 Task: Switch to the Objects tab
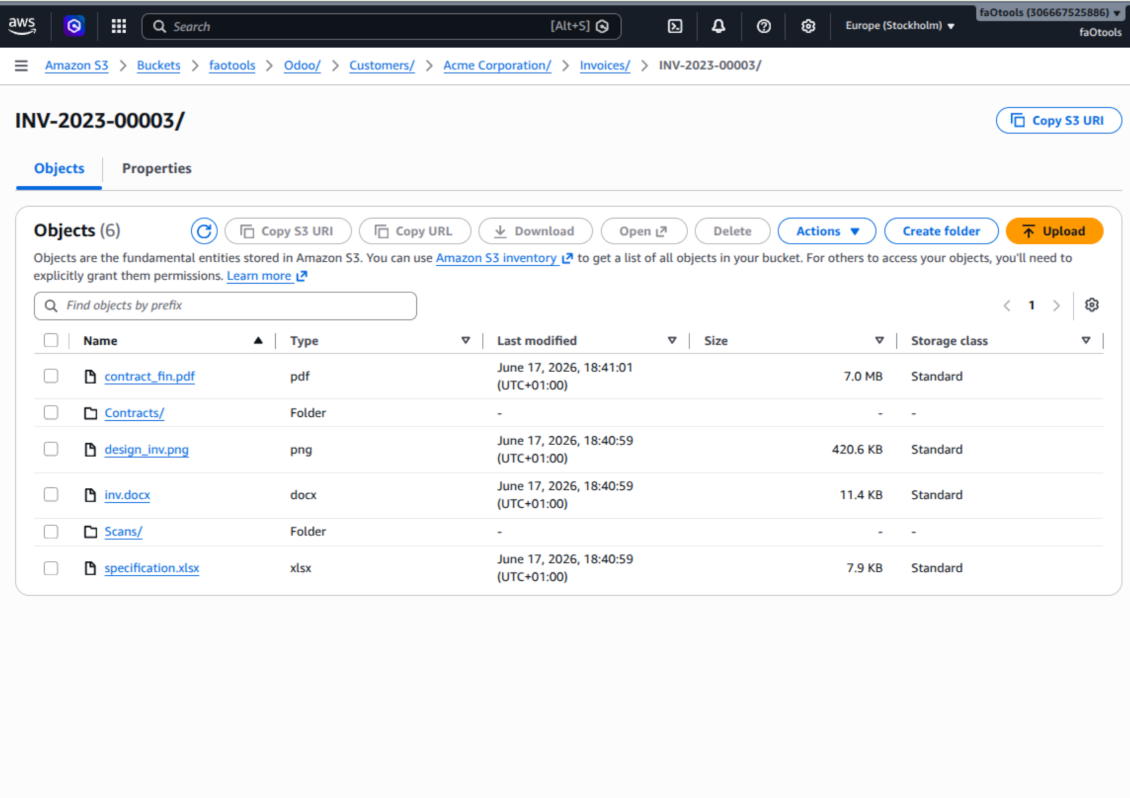pyautogui.click(x=59, y=168)
